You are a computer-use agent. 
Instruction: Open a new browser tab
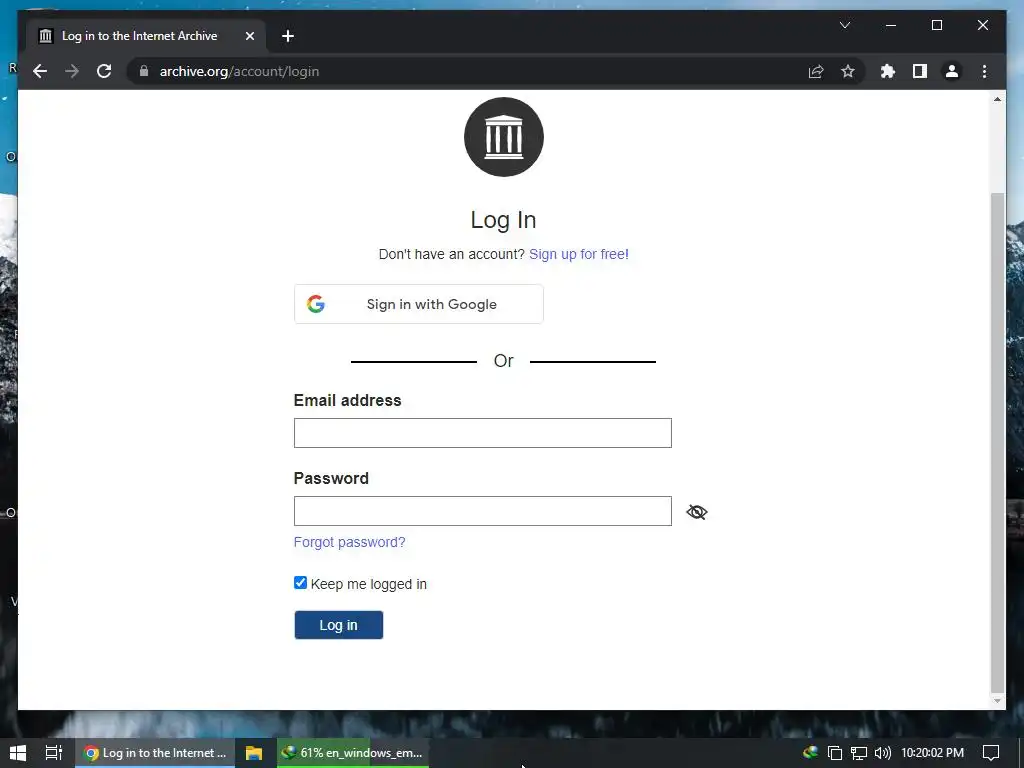(288, 36)
